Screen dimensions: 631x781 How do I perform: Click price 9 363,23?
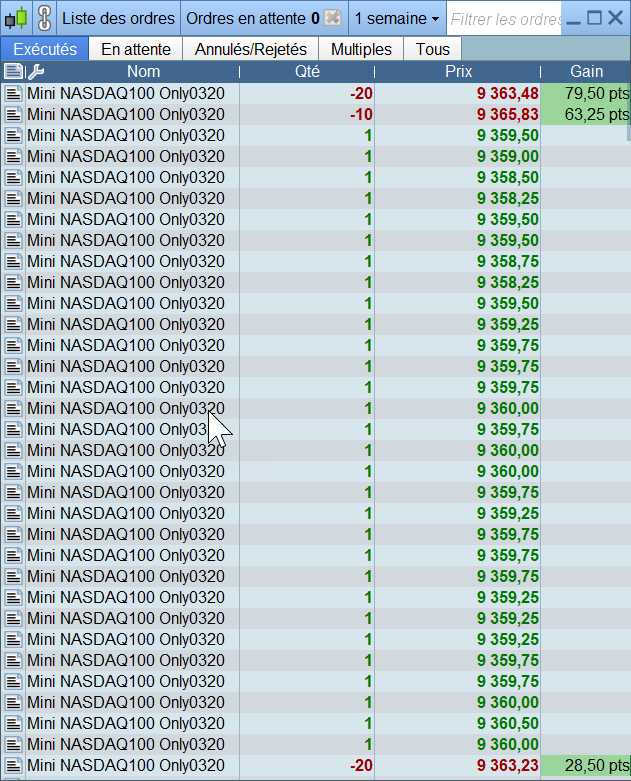(x=507, y=765)
